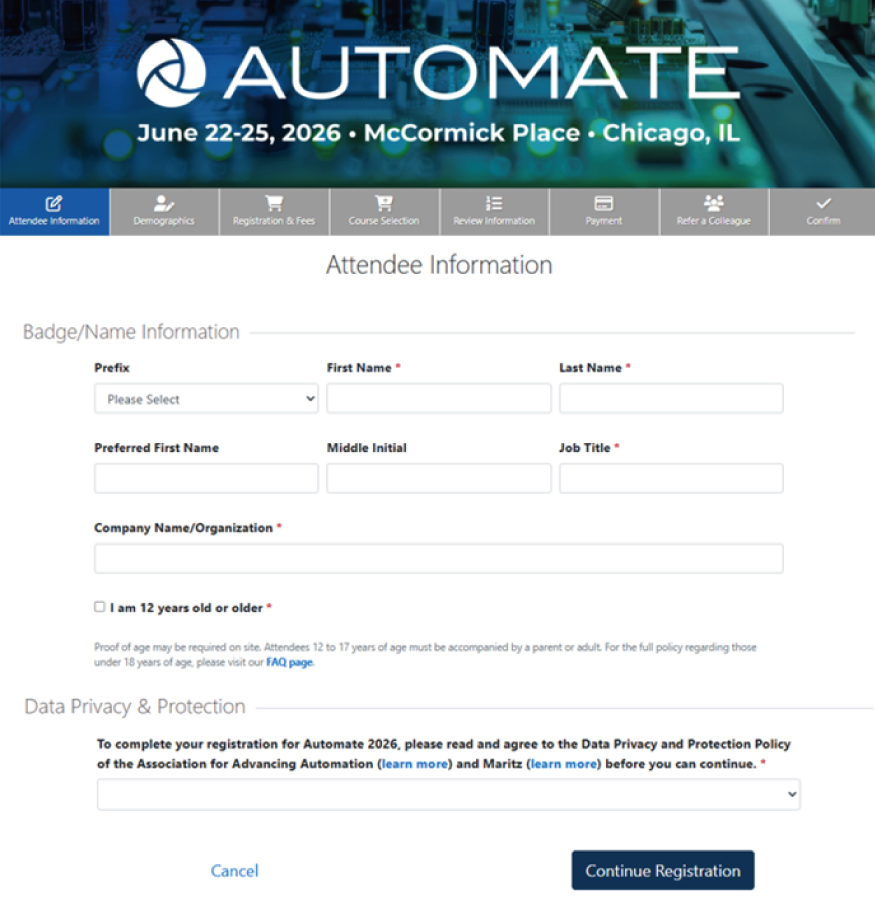Image resolution: width=875 pixels, height=914 pixels.
Task: Open the Registration & Fees step
Action: (x=274, y=212)
